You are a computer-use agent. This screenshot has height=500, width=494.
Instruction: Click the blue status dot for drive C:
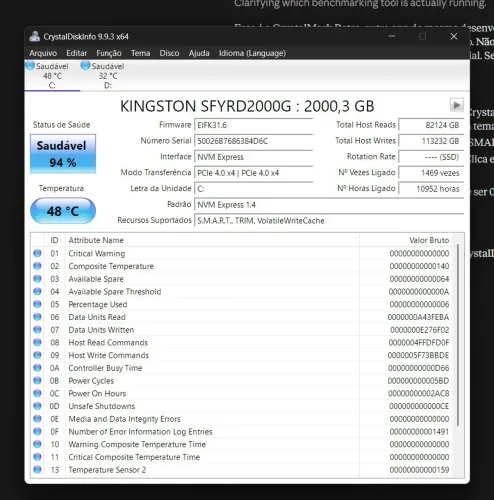30,66
